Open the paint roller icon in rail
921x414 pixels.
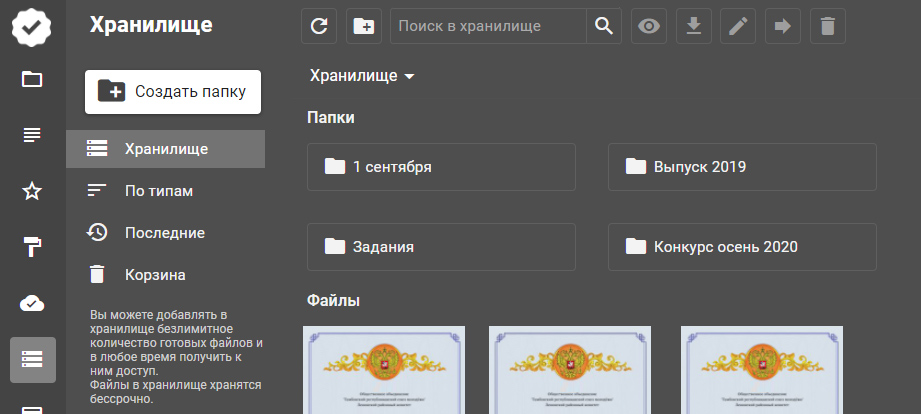pyautogui.click(x=32, y=247)
